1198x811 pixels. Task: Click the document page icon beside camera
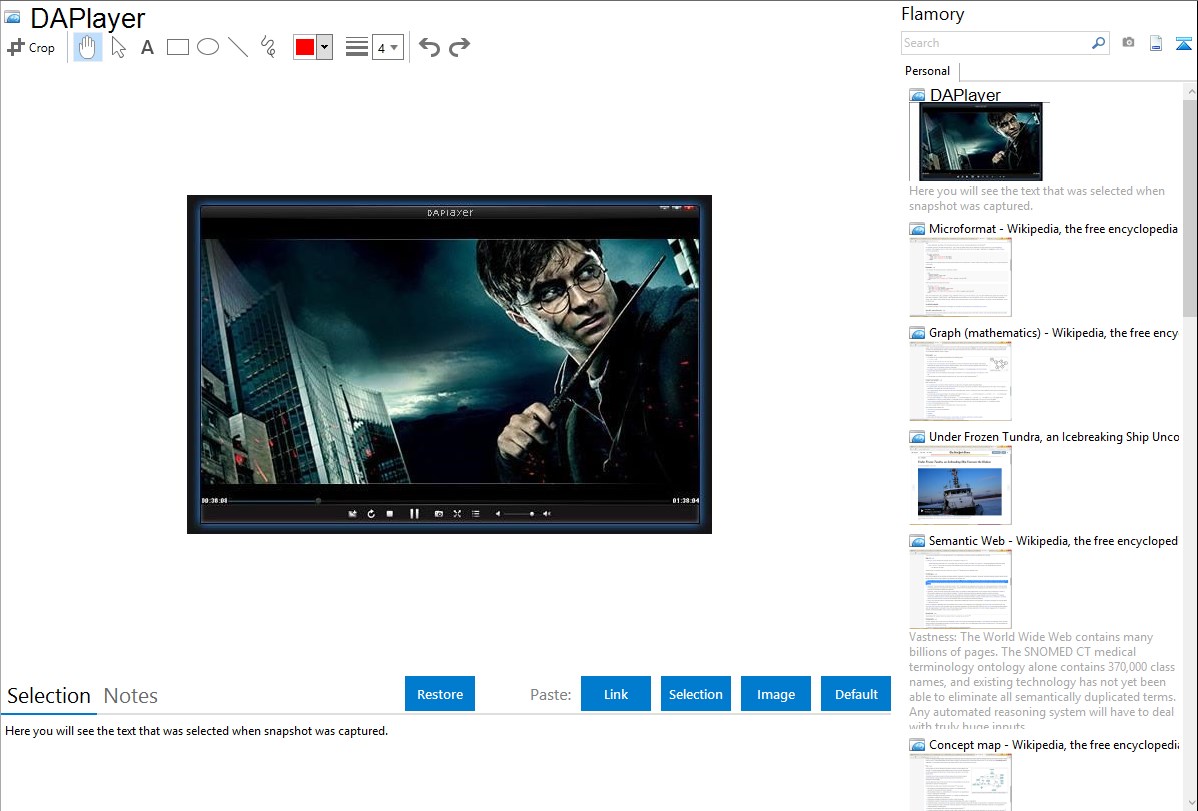tap(1156, 43)
